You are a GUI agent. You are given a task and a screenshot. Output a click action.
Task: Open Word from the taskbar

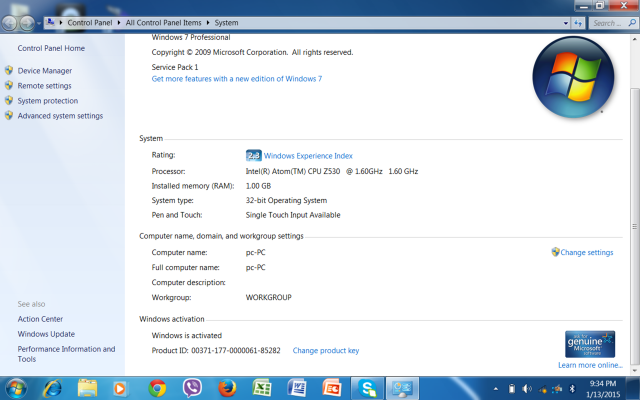(297, 388)
